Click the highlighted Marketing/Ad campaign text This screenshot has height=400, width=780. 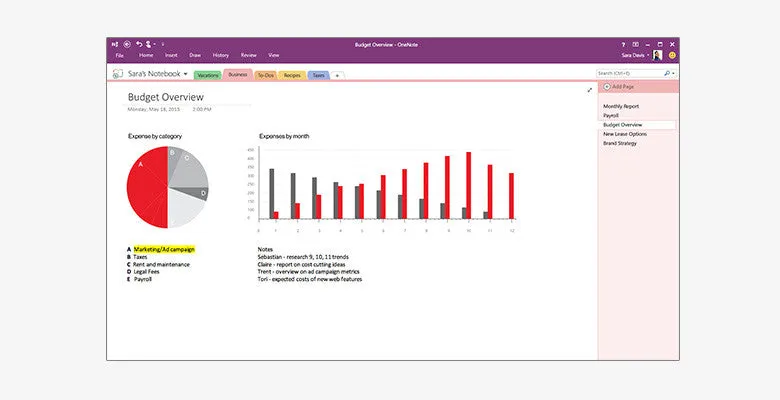[164, 249]
